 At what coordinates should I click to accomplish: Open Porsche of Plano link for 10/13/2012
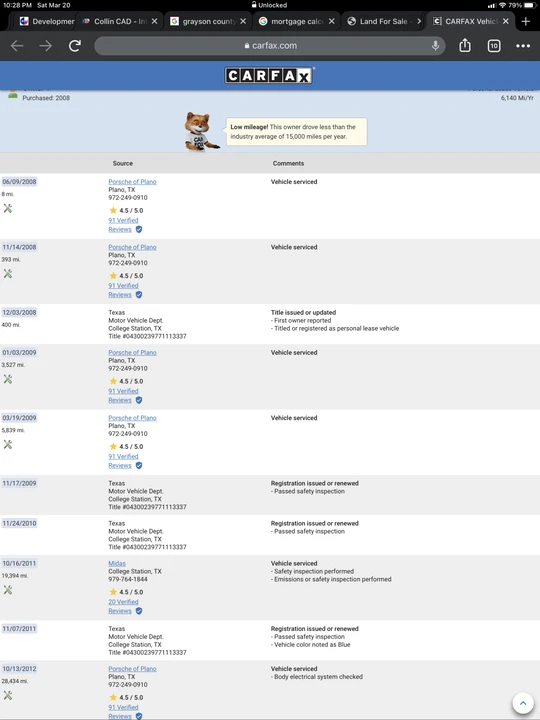click(132, 669)
